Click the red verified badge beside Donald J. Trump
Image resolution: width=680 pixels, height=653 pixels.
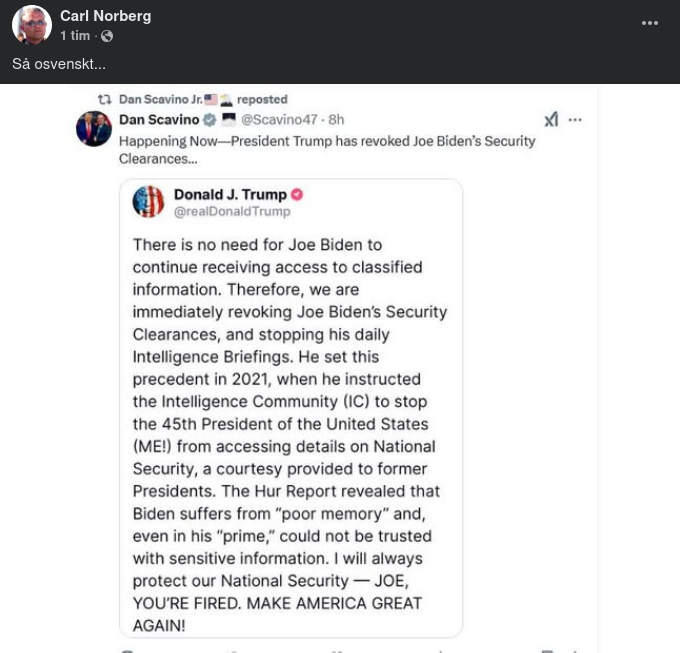point(297,194)
